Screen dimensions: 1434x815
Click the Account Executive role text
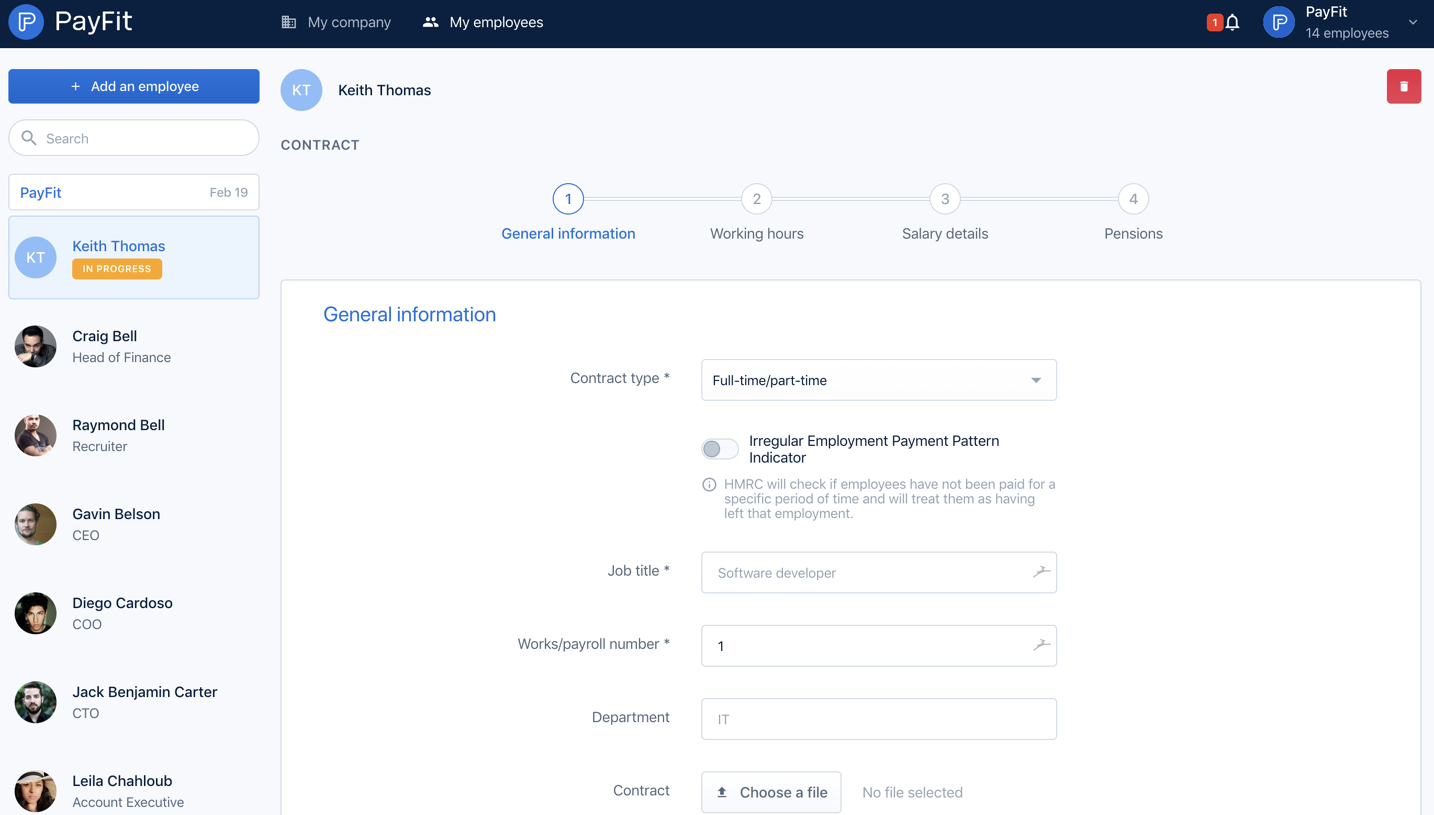coord(128,802)
